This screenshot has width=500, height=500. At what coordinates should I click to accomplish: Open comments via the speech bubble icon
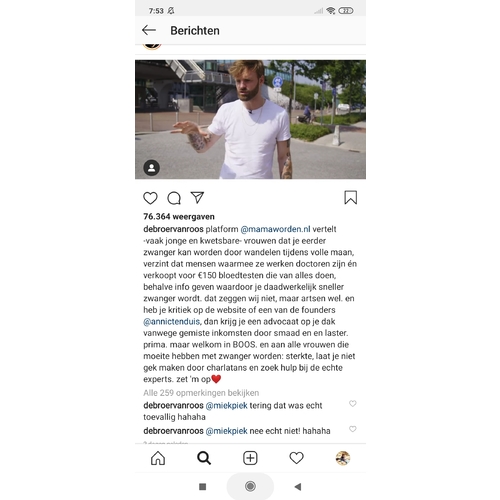[x=174, y=198]
